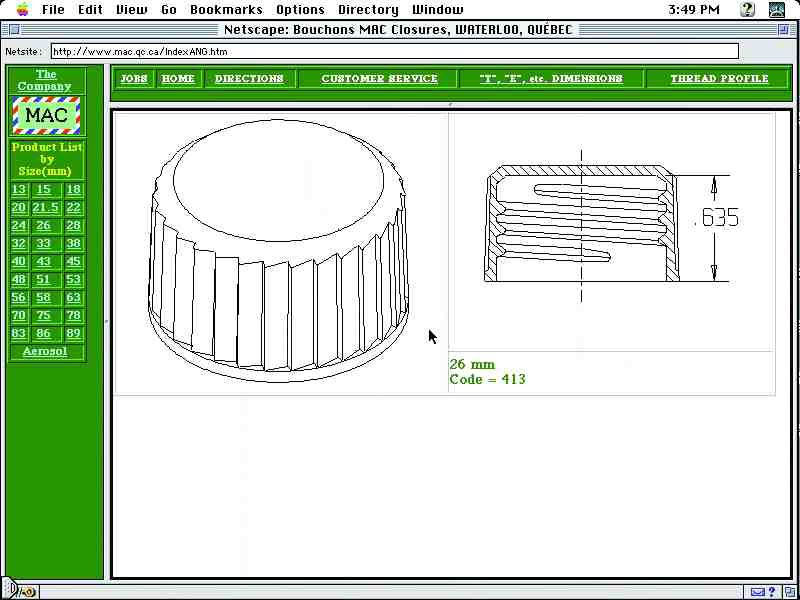Click the Netsite URL field
The width and height of the screenshot is (800, 600).
click(394, 52)
